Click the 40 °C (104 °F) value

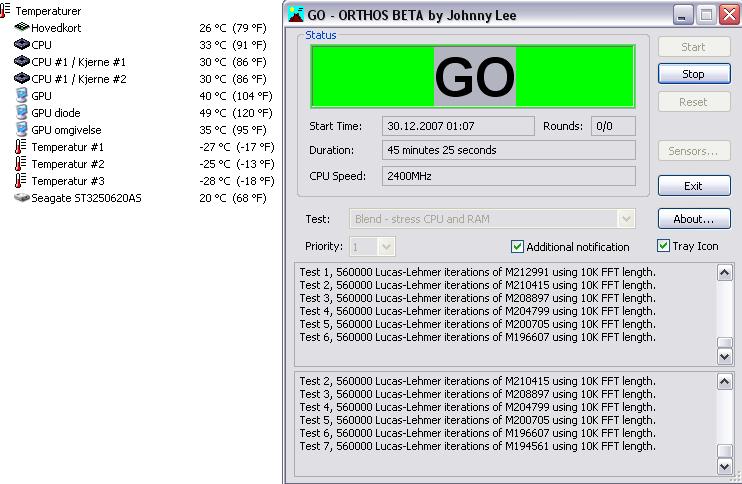click(236, 96)
